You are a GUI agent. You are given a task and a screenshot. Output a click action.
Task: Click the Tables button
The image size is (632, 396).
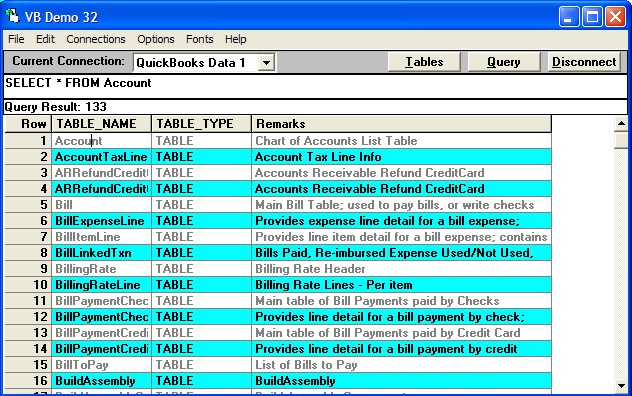click(424, 62)
